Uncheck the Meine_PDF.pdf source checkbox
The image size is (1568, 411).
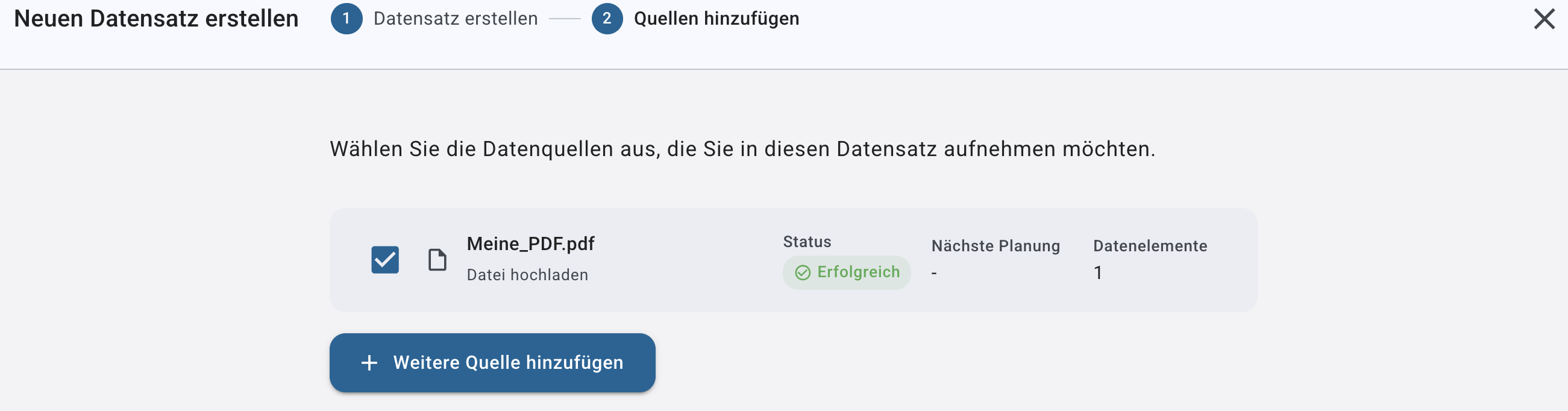384,260
